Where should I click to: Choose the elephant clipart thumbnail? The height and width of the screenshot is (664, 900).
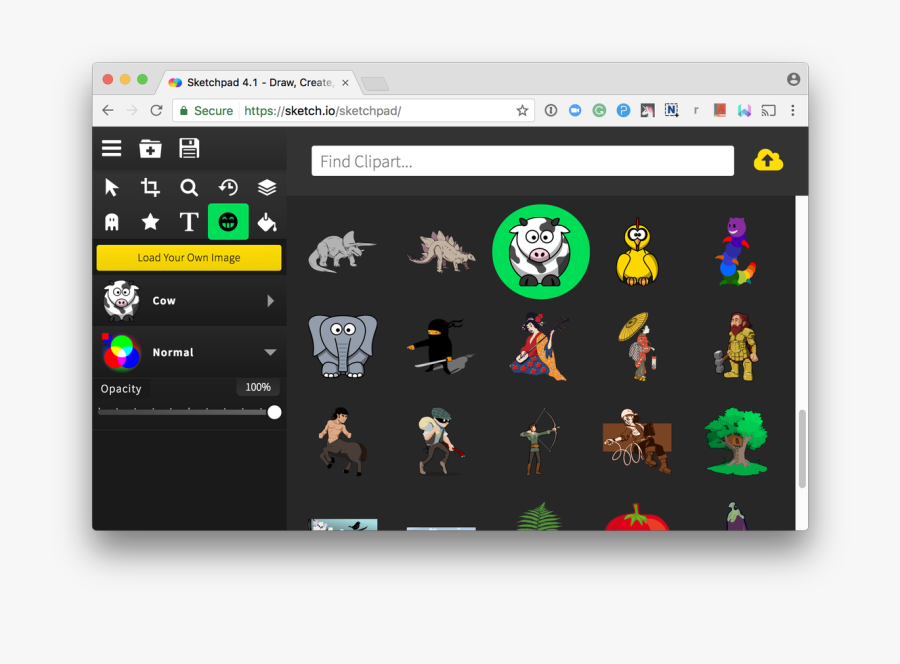pos(342,346)
